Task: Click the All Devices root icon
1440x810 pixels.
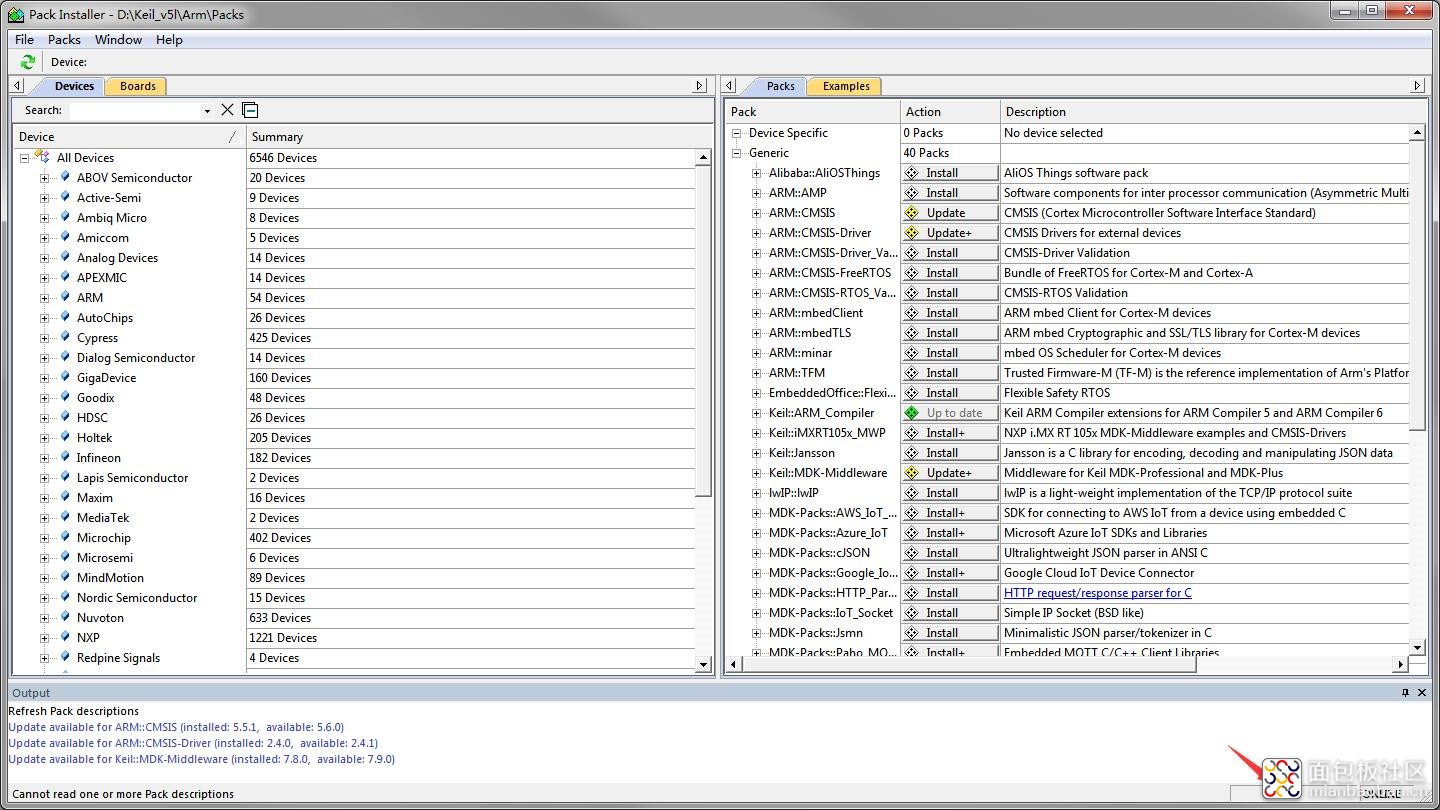Action: [42, 157]
